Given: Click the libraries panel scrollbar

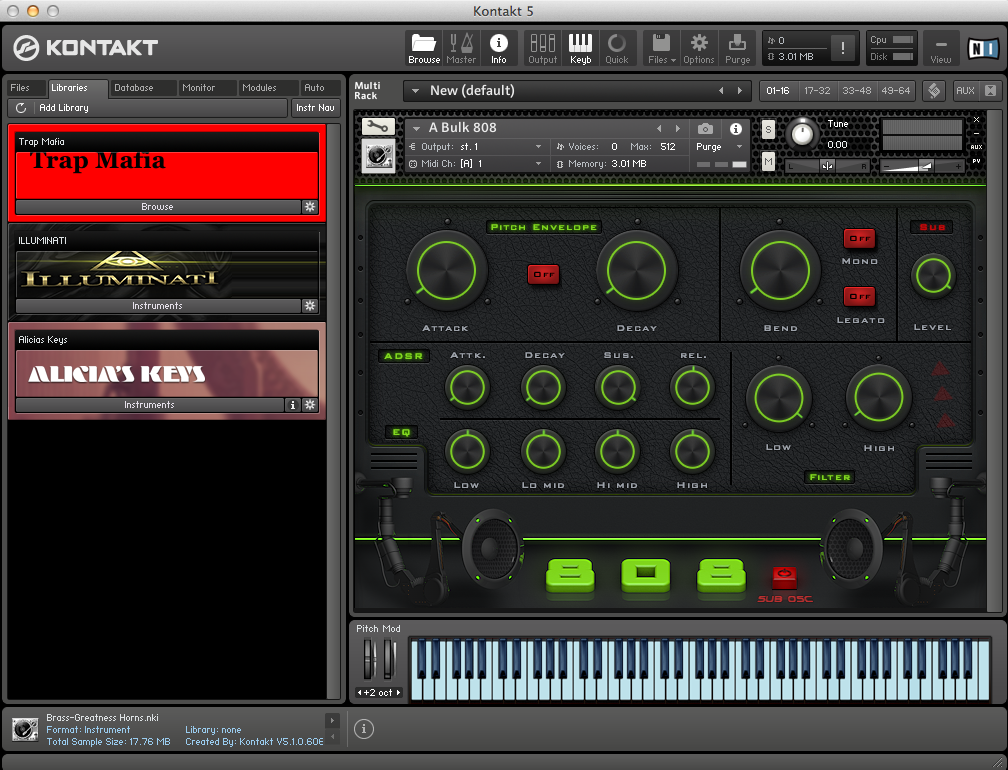Looking at the screenshot, I should click(x=333, y=411).
